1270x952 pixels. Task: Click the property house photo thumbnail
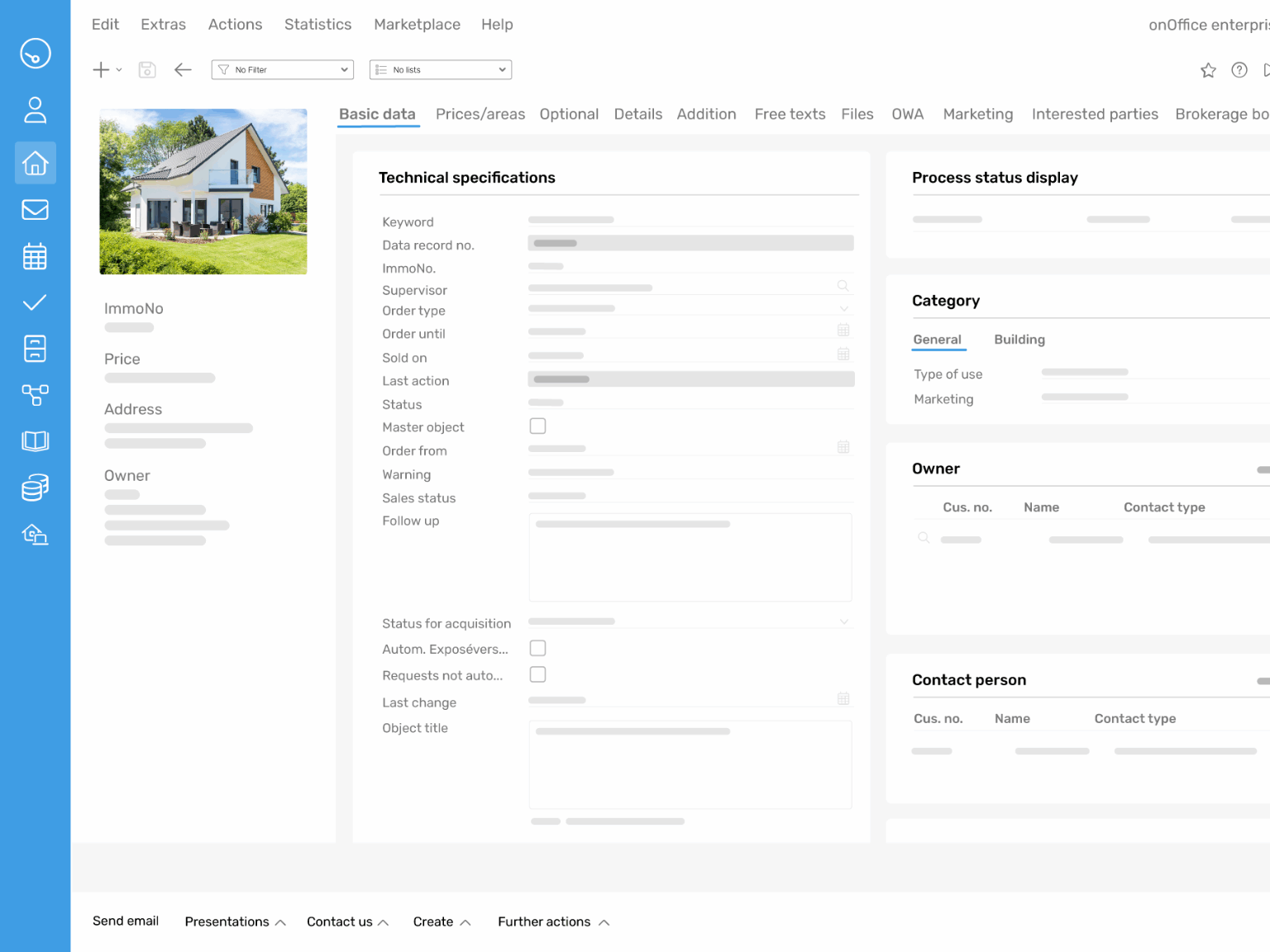point(203,191)
